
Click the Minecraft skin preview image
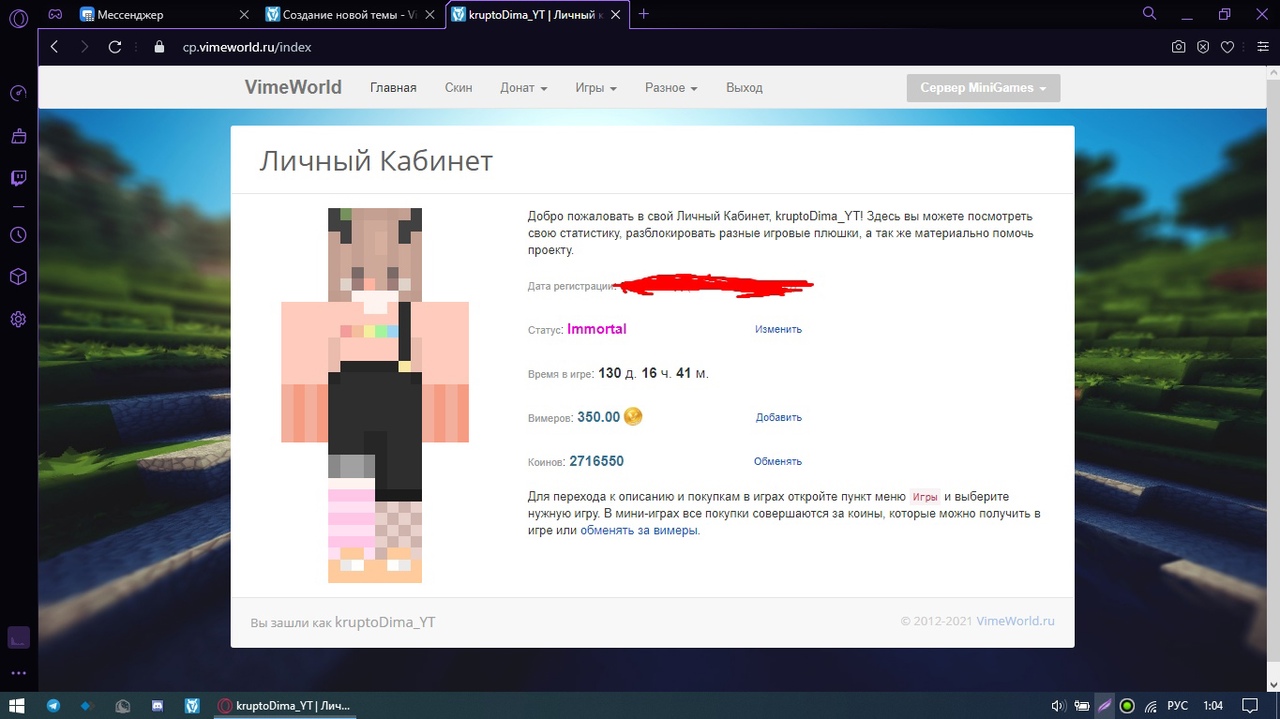coord(375,395)
